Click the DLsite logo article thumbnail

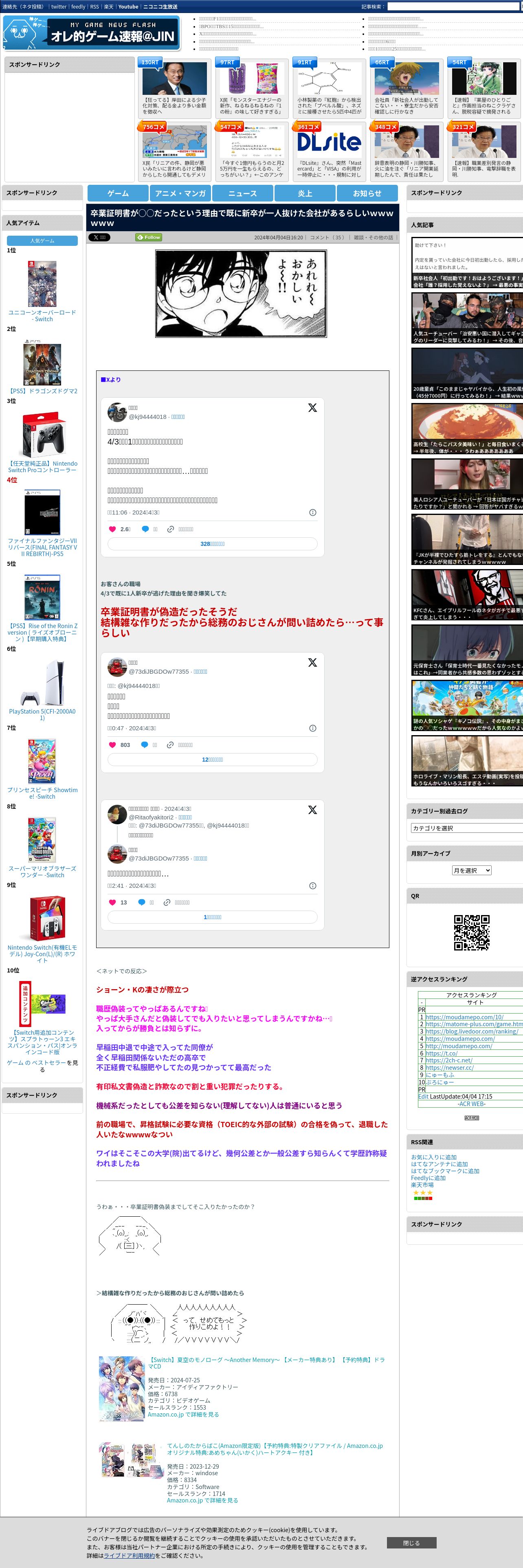pos(330,142)
